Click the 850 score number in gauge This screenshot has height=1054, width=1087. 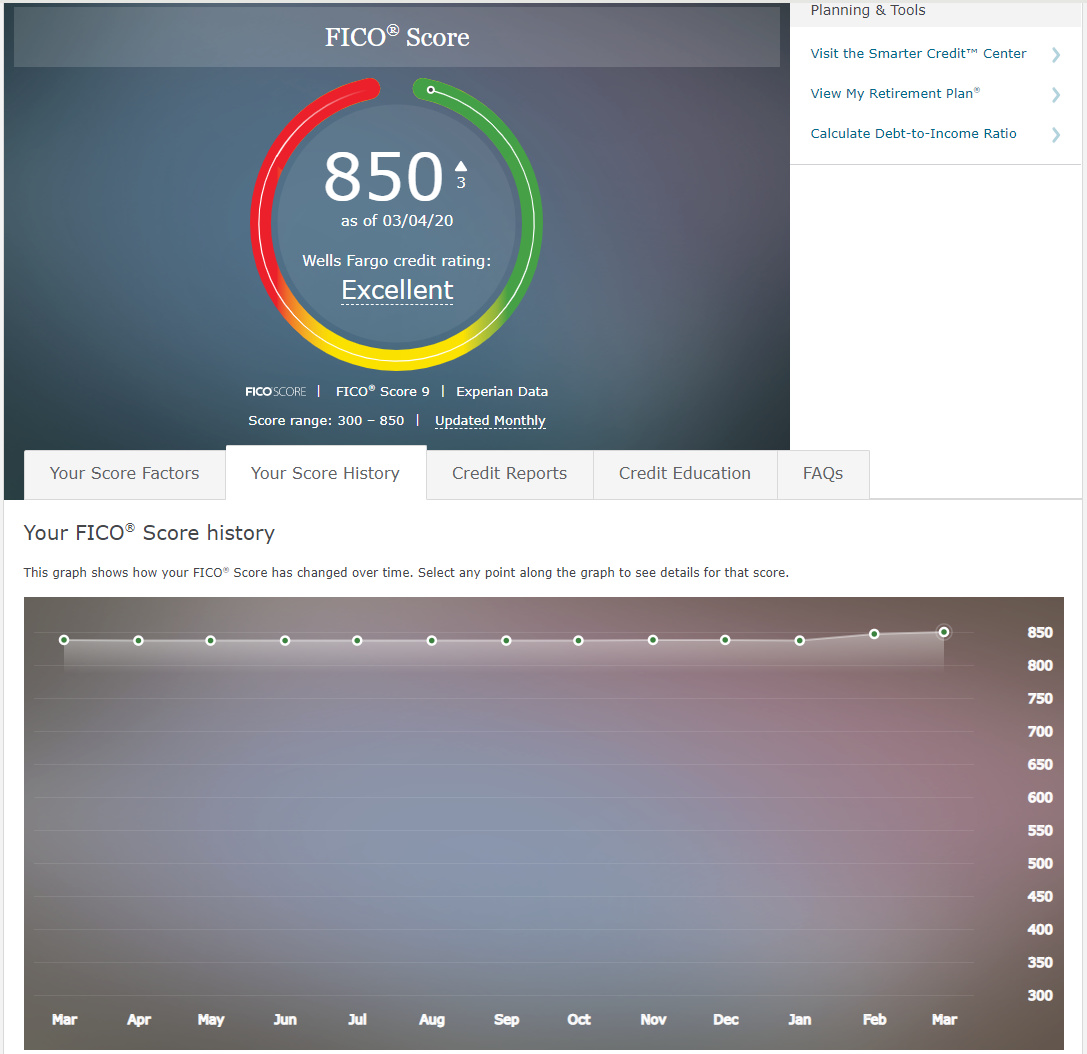pos(383,176)
